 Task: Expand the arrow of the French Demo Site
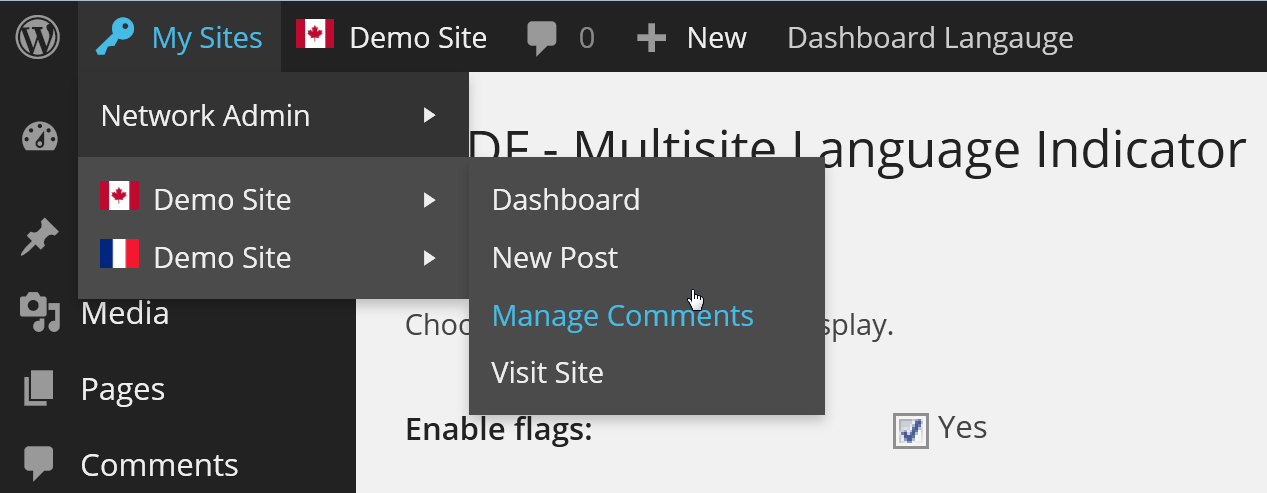coord(429,258)
